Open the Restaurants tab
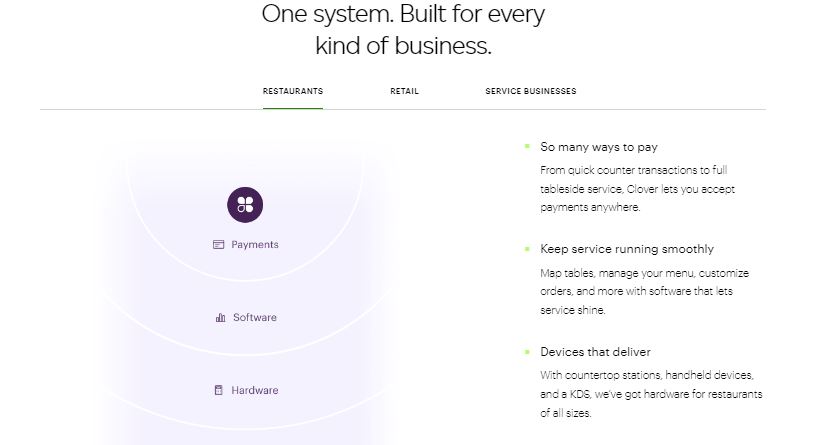This screenshot has height=445, width=820. pyautogui.click(x=293, y=91)
